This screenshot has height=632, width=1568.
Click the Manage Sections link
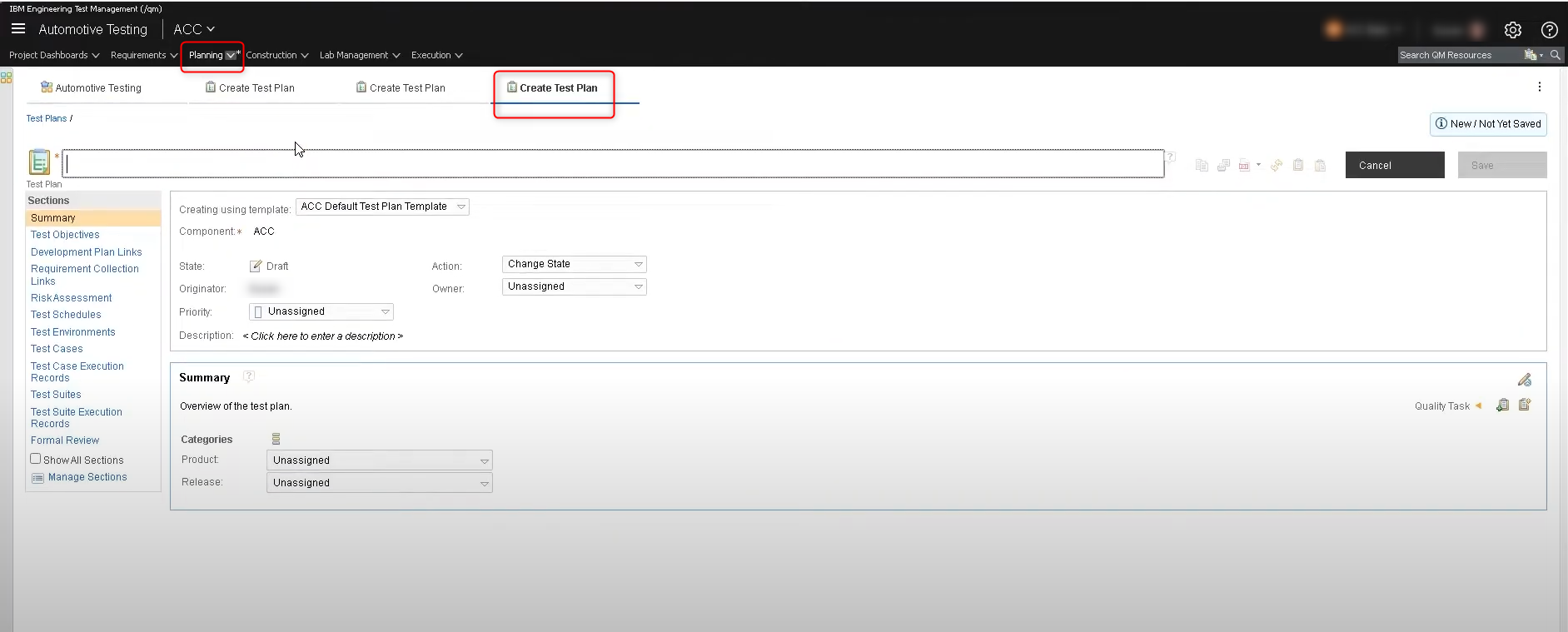tap(87, 477)
